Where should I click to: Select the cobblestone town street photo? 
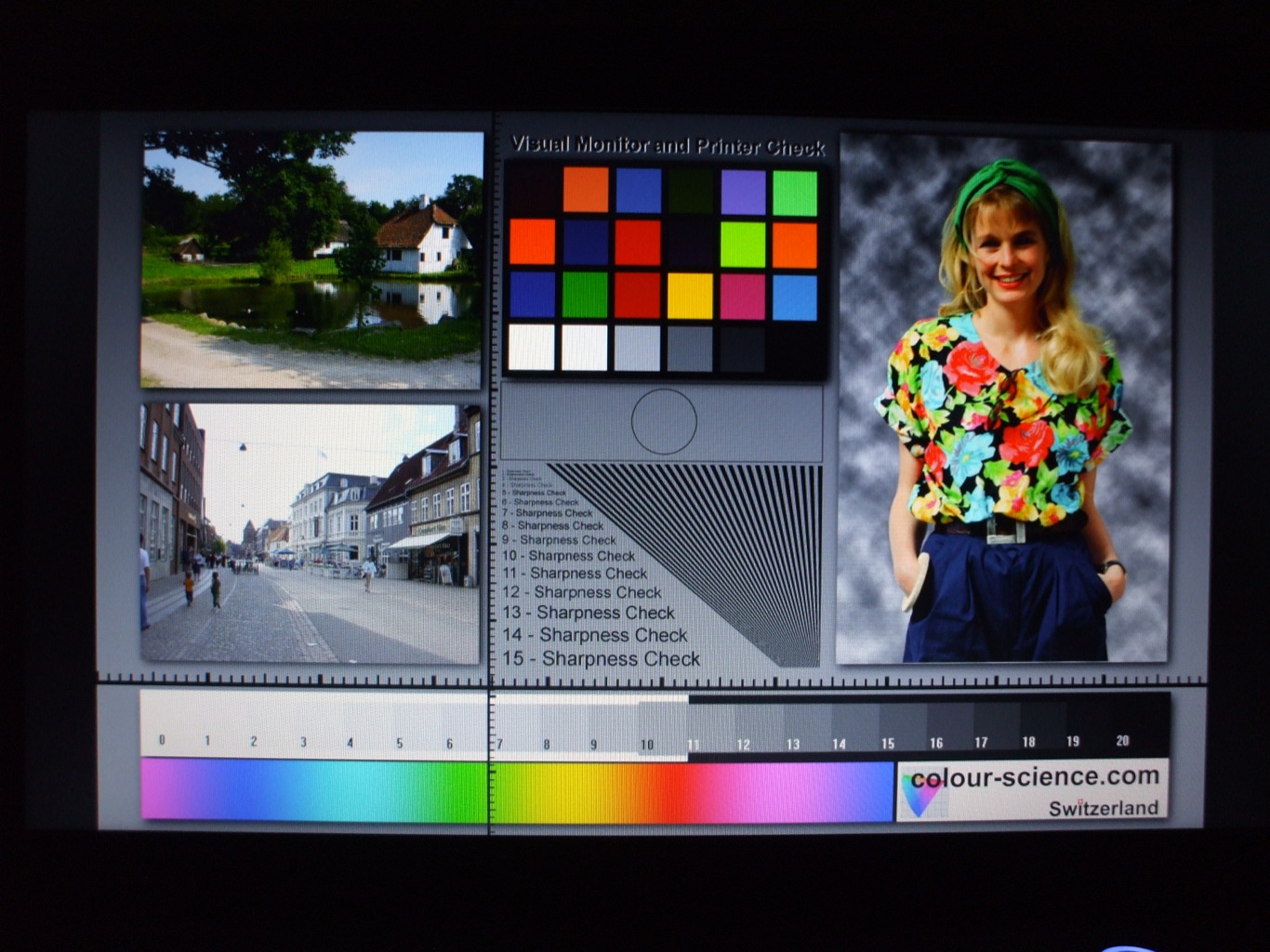click(311, 533)
